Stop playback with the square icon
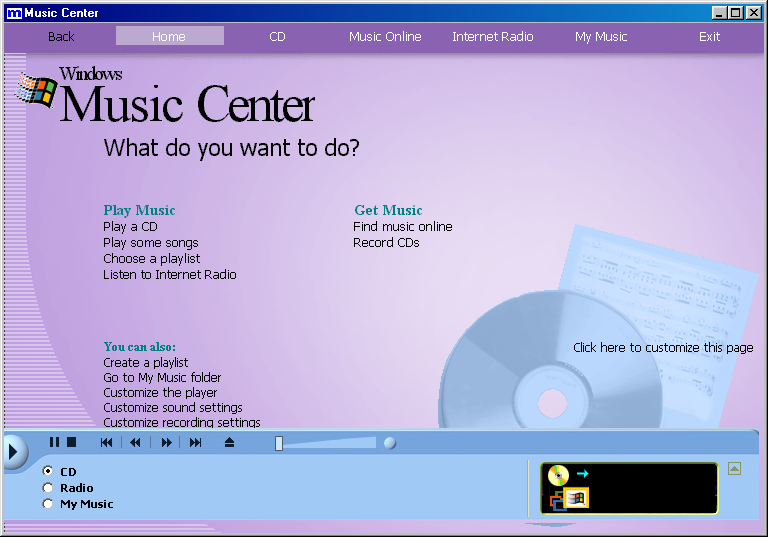Image resolution: width=768 pixels, height=538 pixels. (72, 442)
